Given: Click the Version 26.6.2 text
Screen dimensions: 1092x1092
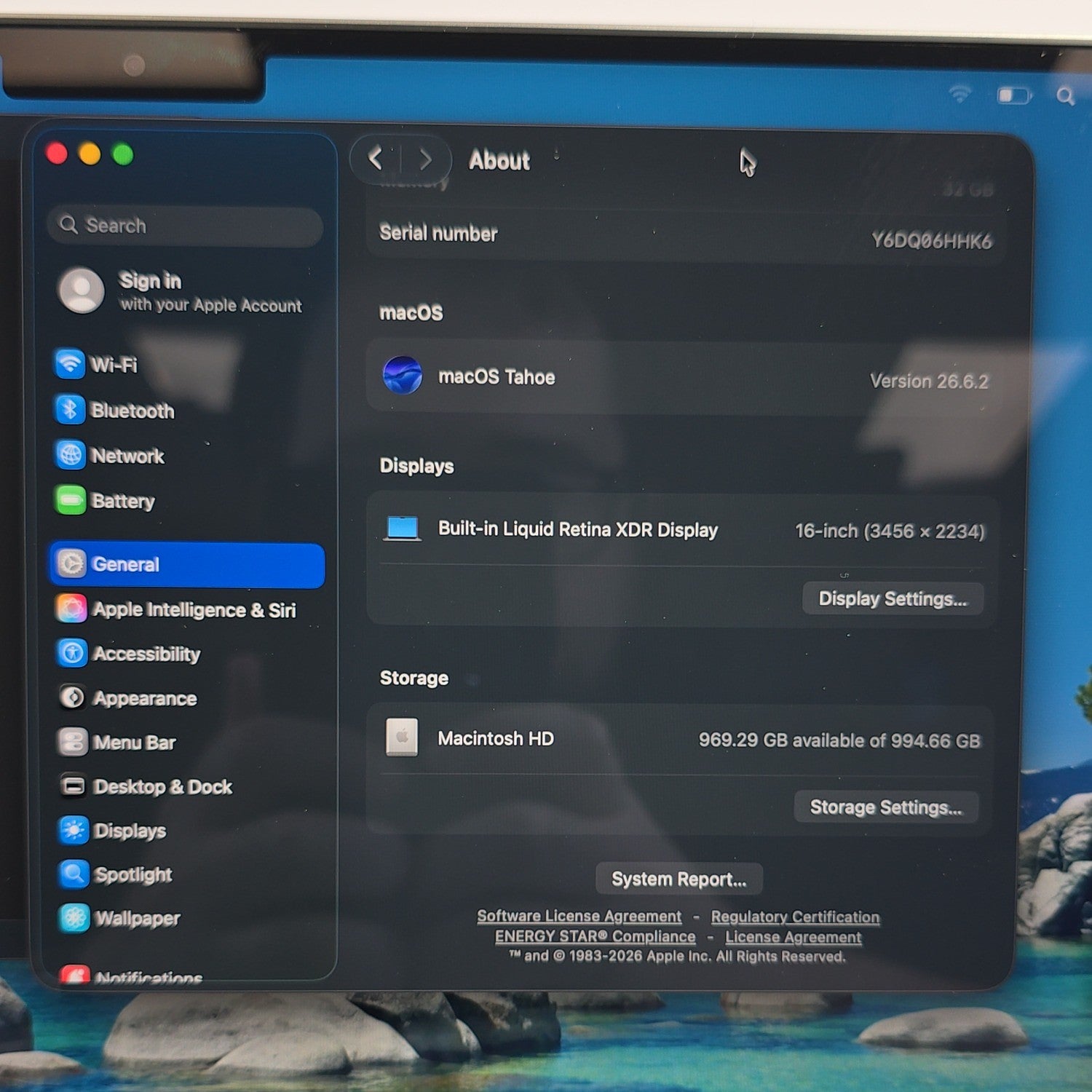Looking at the screenshot, I should [x=930, y=381].
